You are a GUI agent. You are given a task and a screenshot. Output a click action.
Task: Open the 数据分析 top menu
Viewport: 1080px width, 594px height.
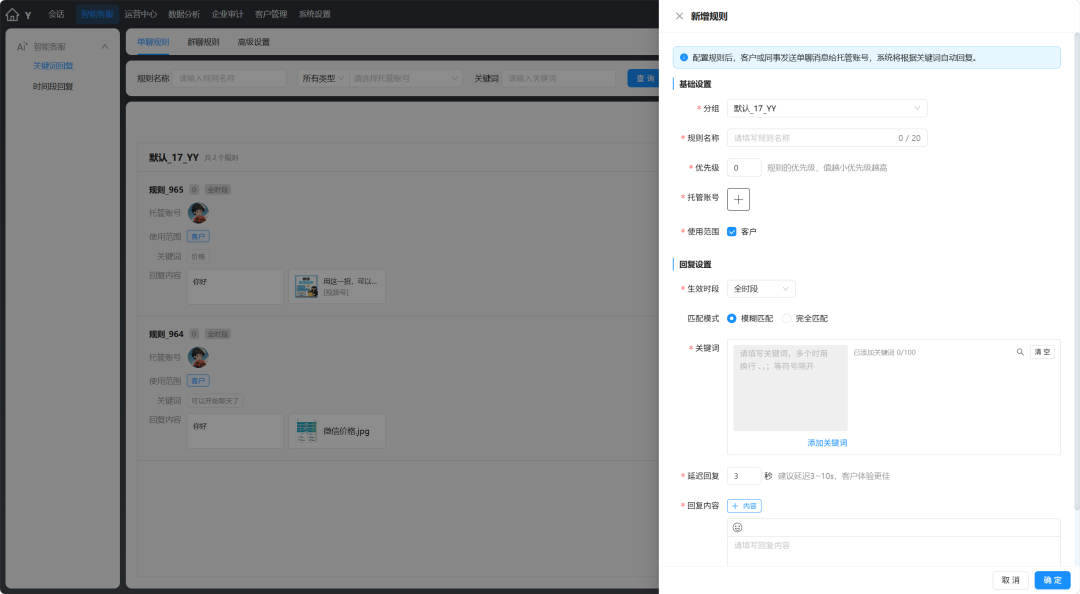(x=184, y=14)
